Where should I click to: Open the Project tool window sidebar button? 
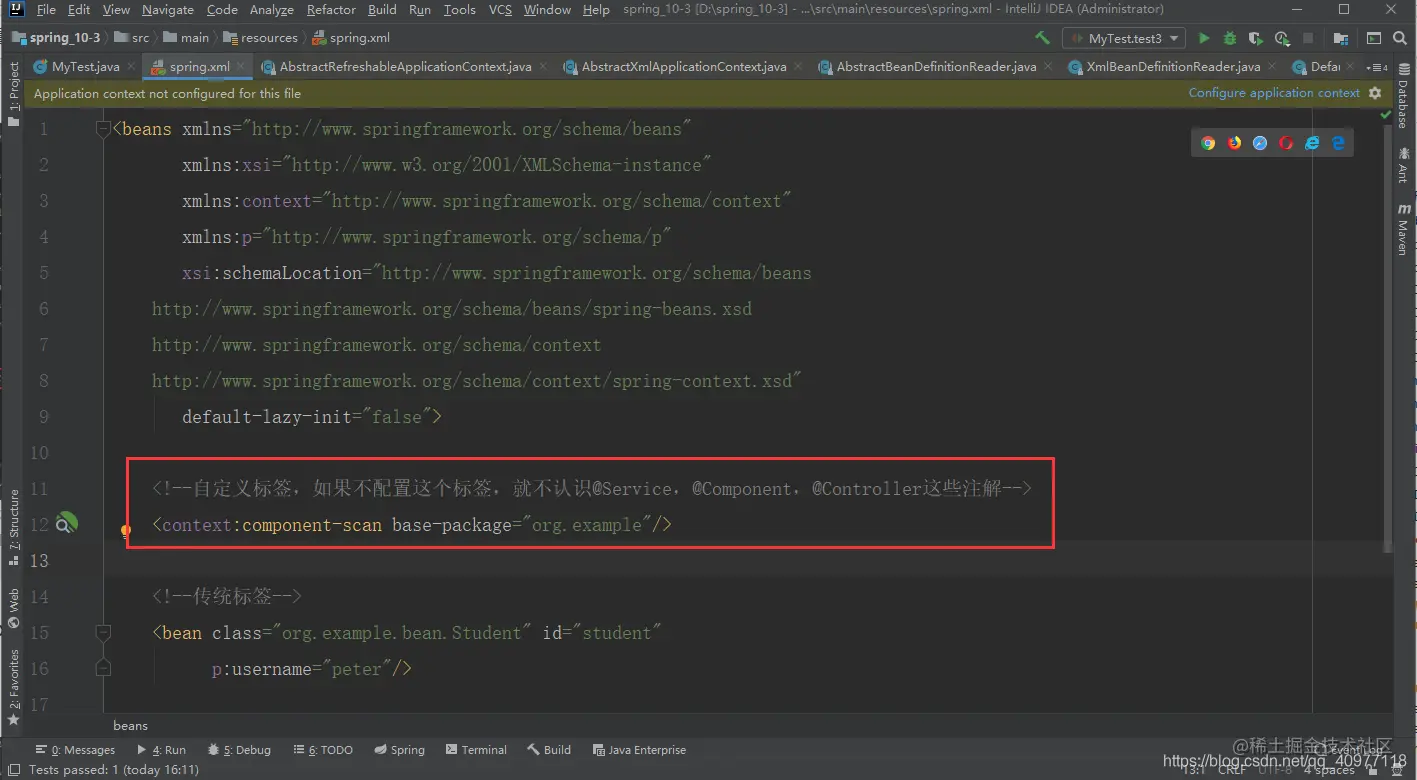coord(14,93)
